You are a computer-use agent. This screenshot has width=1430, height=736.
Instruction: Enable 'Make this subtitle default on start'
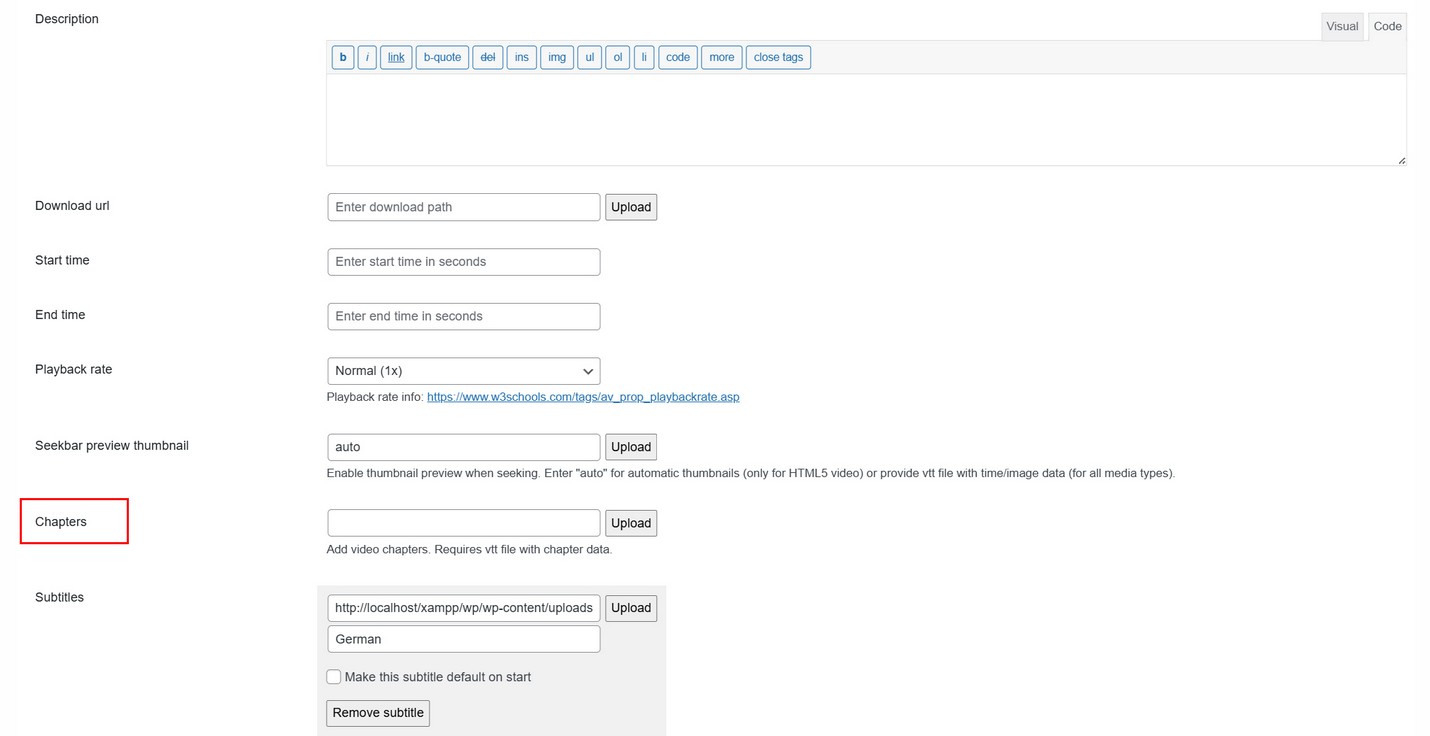click(334, 677)
